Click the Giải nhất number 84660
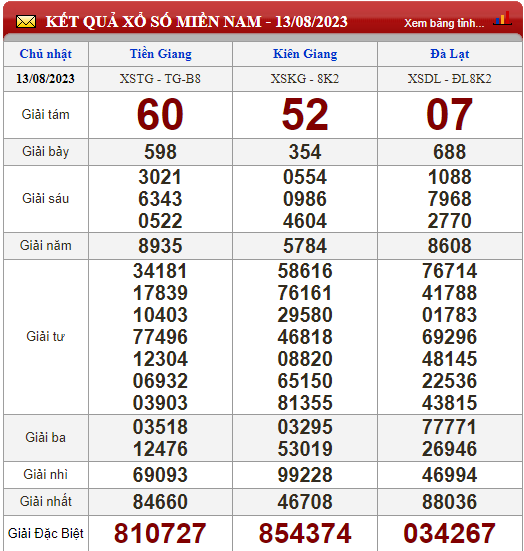The height and width of the screenshot is (551, 524). click(160, 501)
